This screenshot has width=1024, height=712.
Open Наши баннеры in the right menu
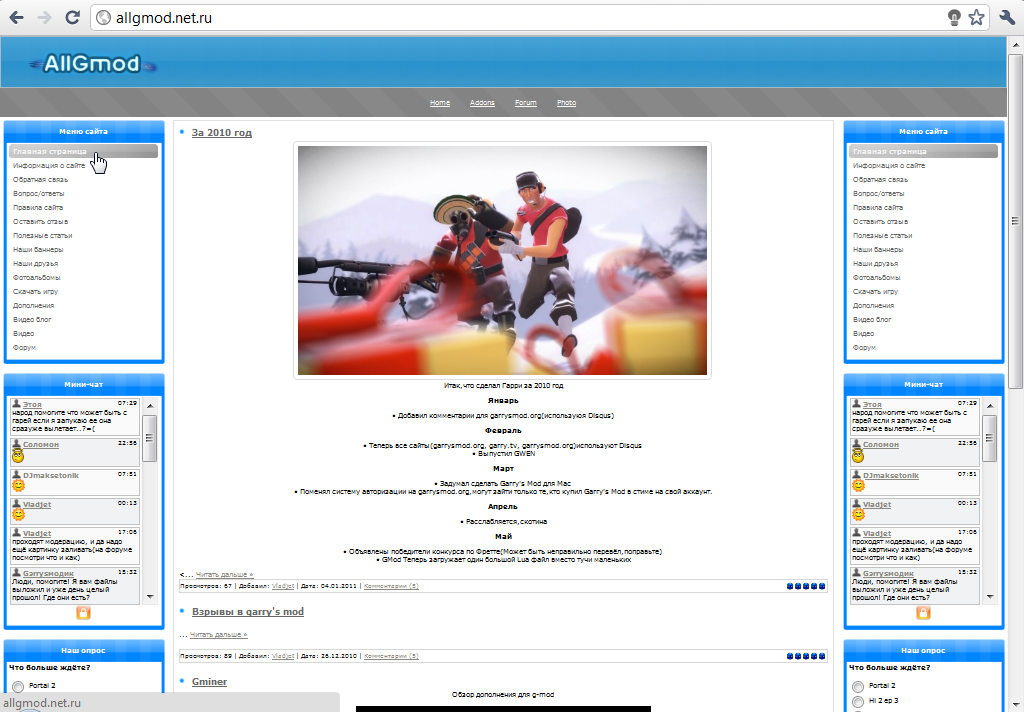pyautogui.click(x=878, y=250)
